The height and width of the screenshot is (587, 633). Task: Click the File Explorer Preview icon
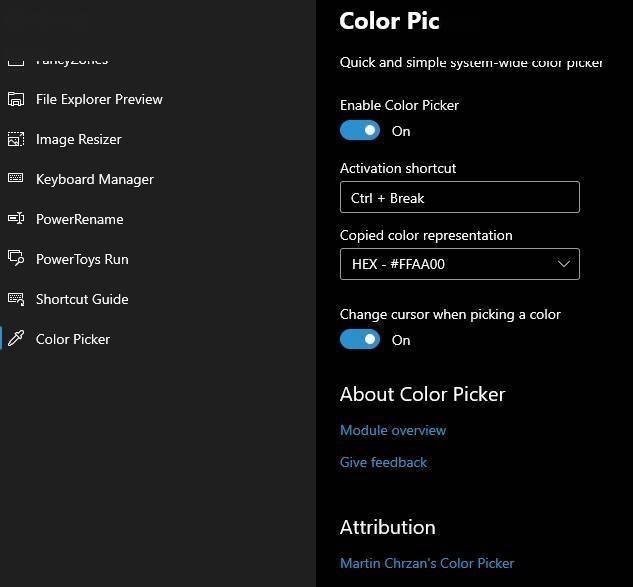[16, 99]
